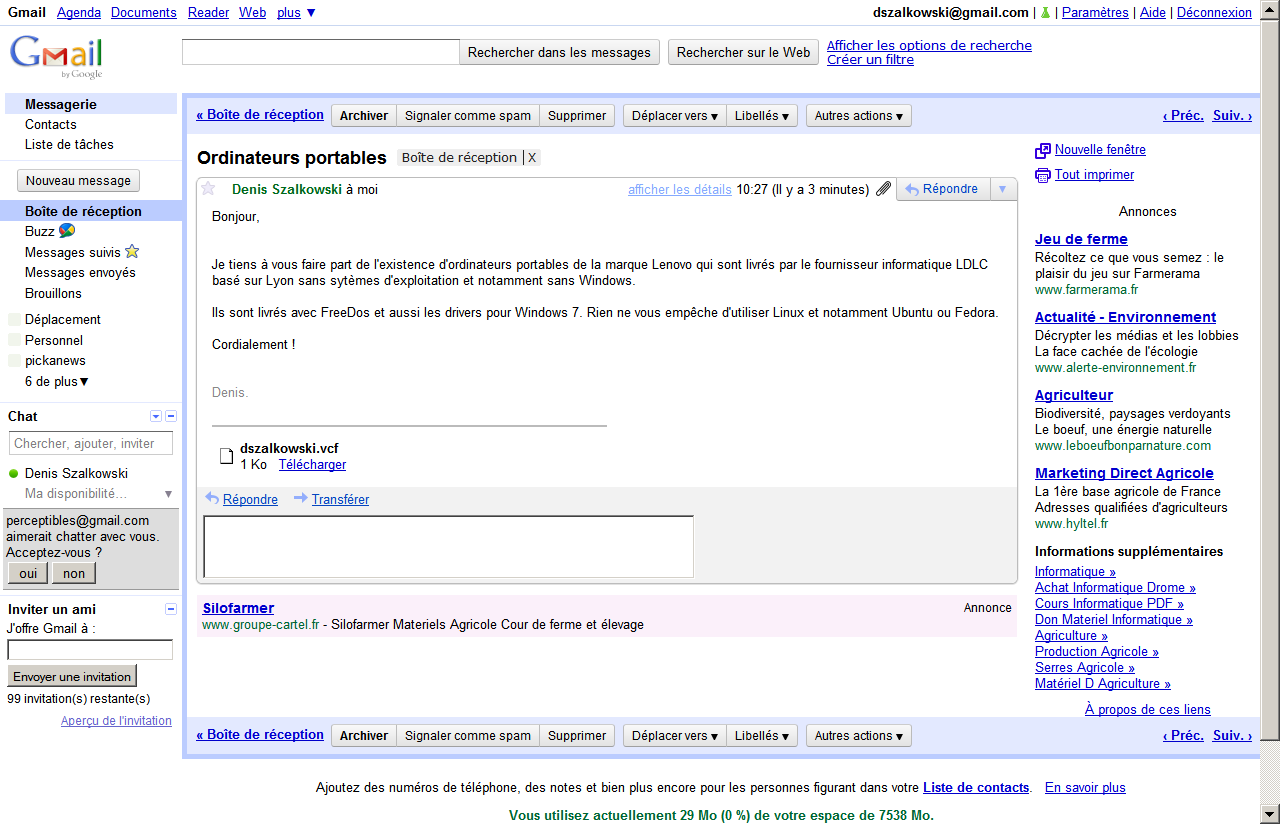Click the Silofarmer ad link
This screenshot has height=824, width=1280.
pos(238,608)
